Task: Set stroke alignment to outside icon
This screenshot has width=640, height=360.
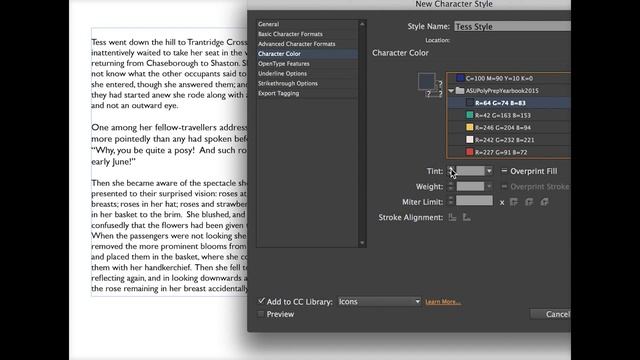Action: click(467, 218)
